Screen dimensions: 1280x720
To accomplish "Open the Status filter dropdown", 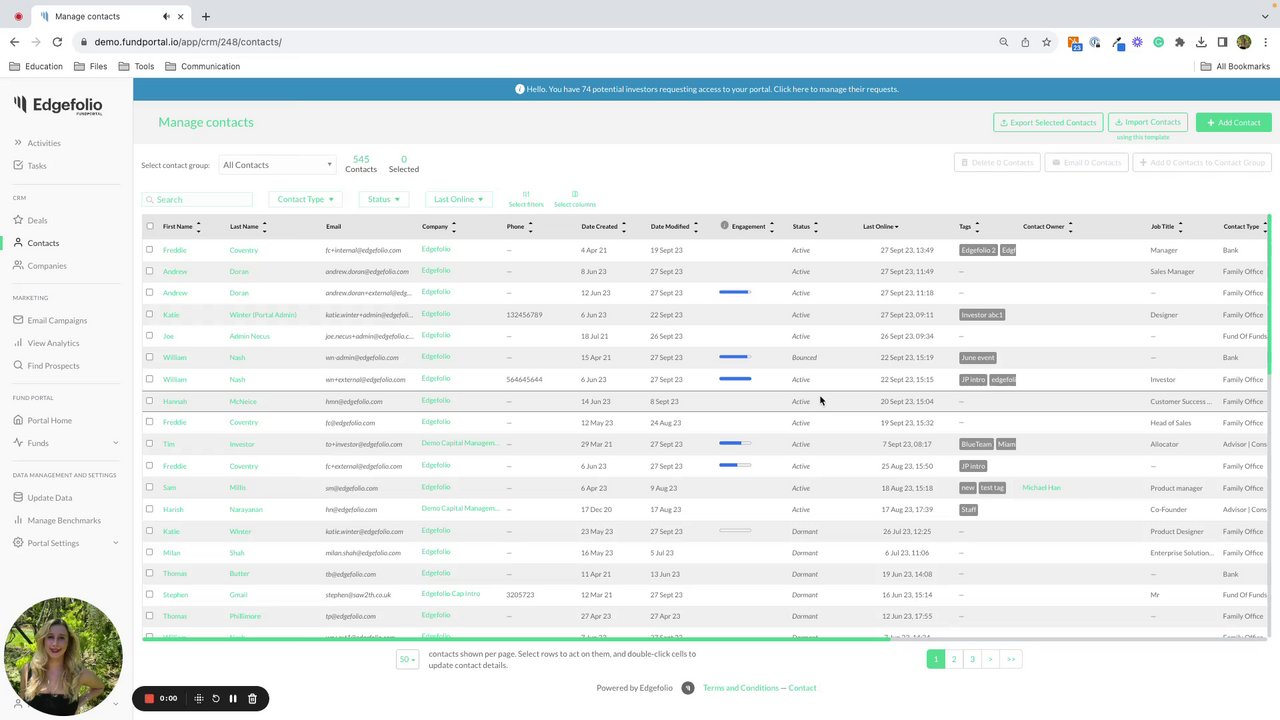I will (384, 199).
